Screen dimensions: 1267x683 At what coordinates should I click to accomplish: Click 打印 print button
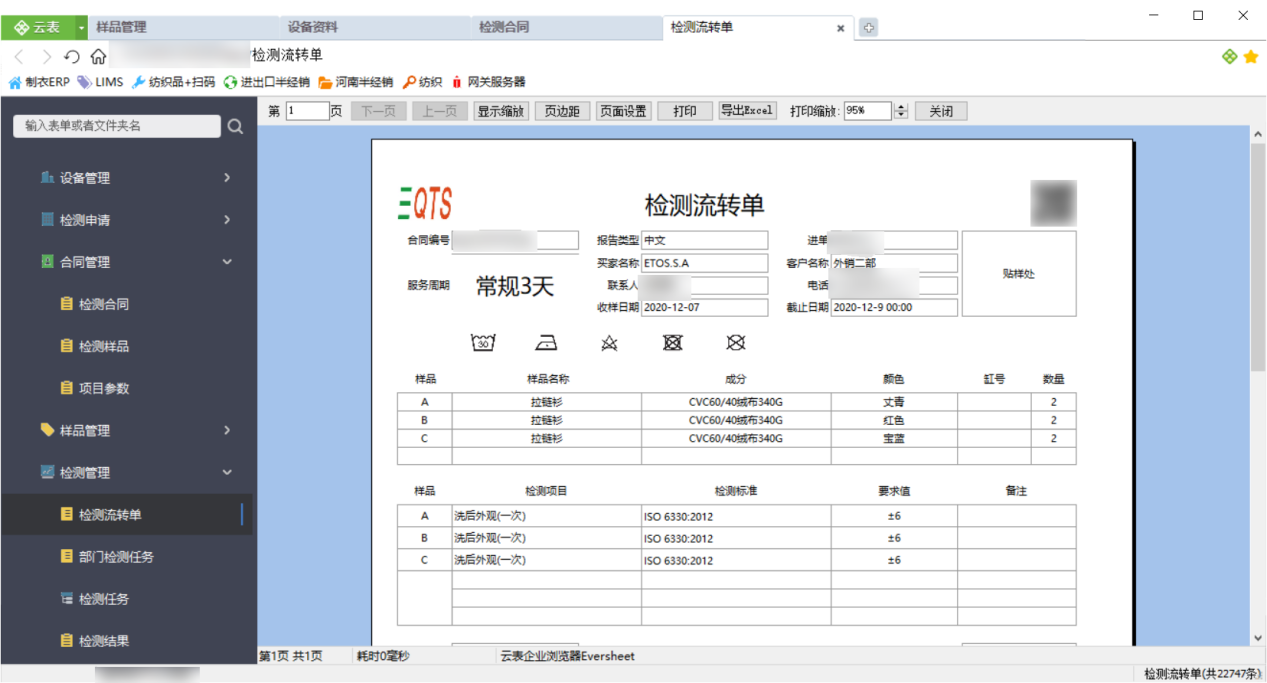tap(685, 111)
